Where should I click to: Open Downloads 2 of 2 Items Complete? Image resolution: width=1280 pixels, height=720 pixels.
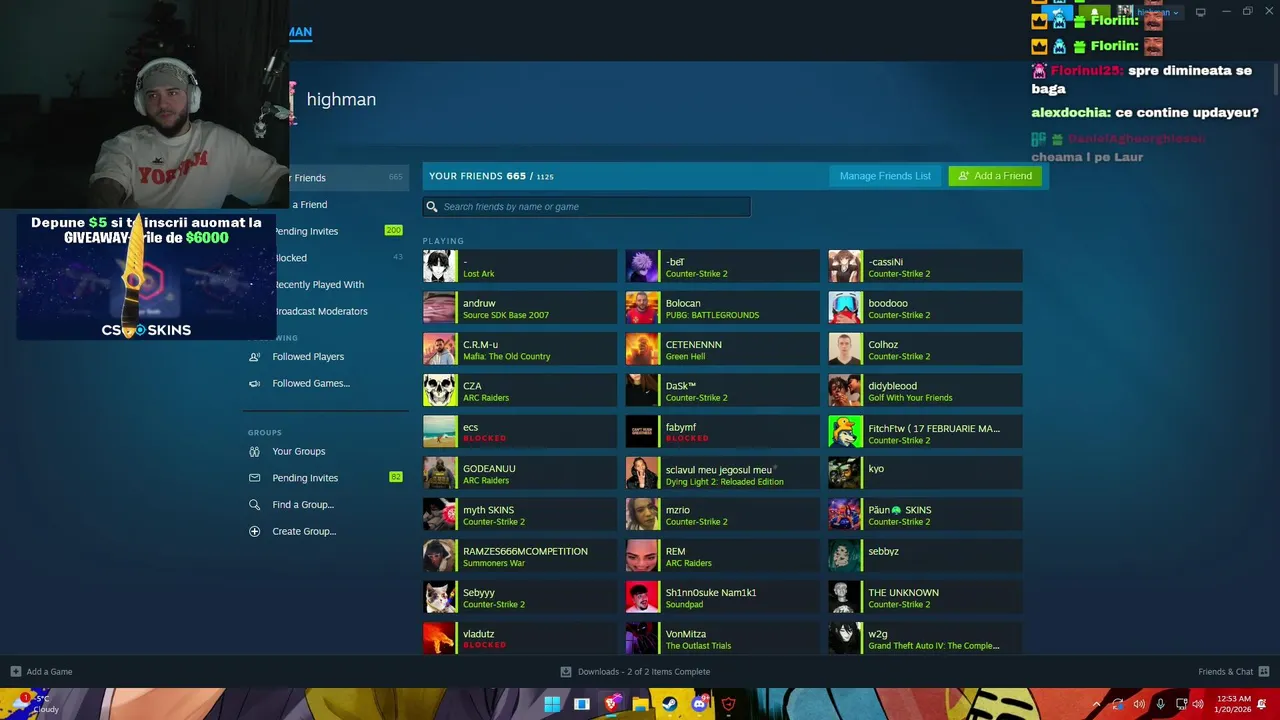643,672
